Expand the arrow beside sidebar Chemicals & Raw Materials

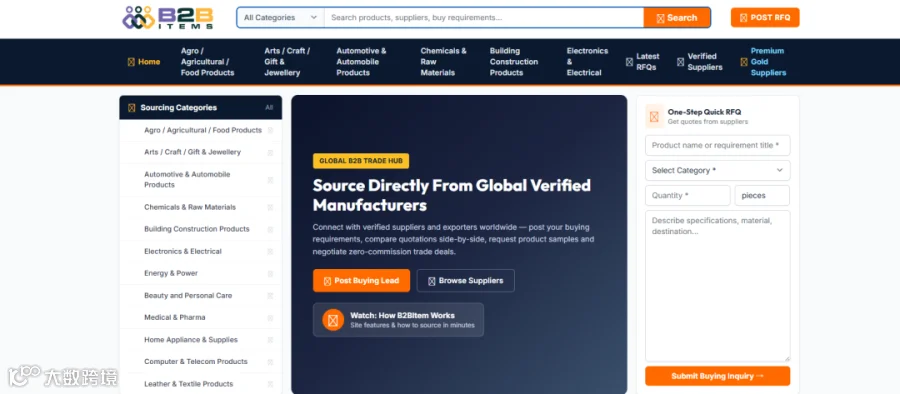(x=270, y=207)
